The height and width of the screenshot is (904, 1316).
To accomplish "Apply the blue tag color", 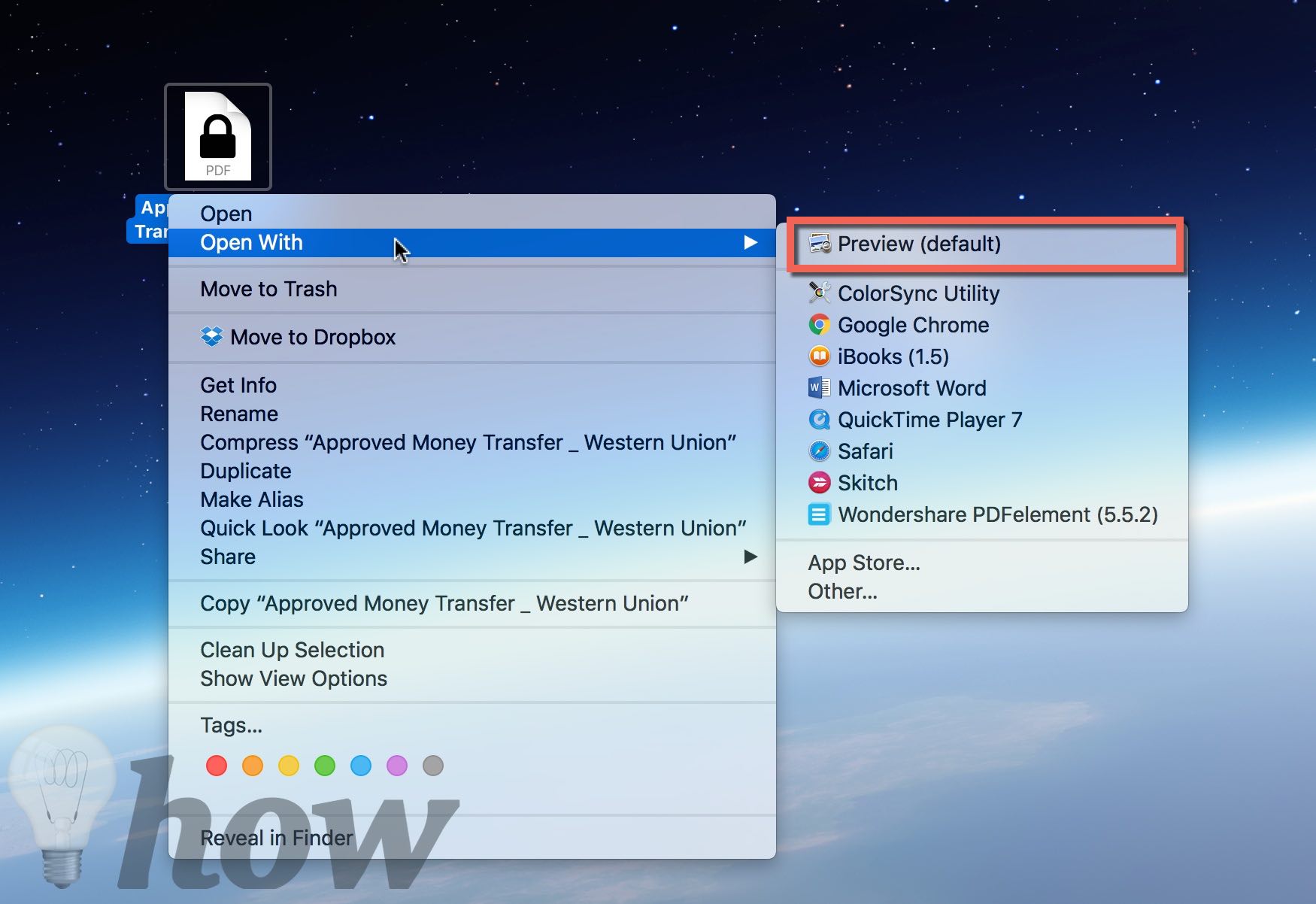I will click(361, 766).
